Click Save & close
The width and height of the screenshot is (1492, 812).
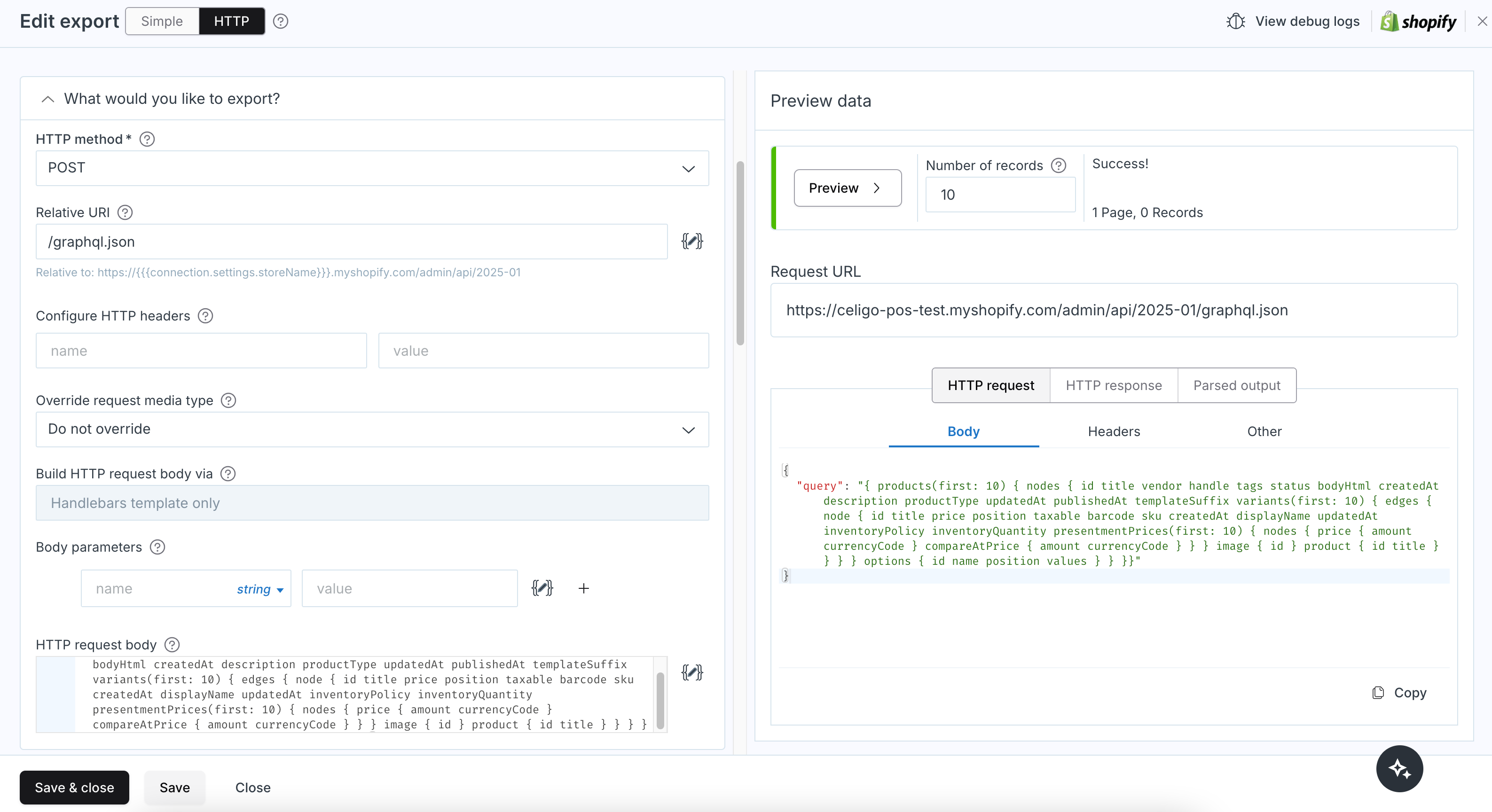tap(74, 788)
